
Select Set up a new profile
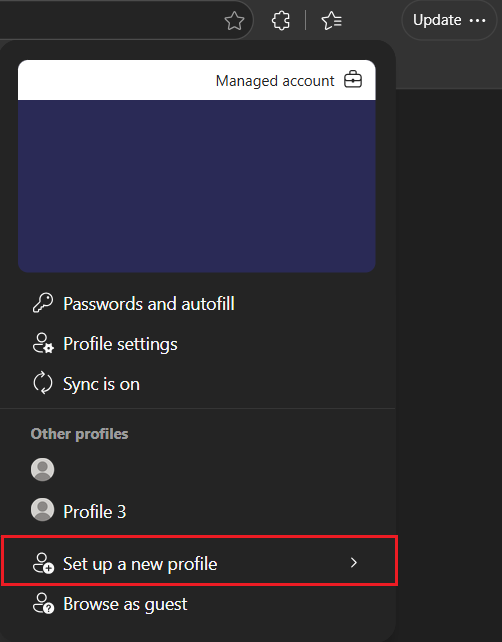199,561
